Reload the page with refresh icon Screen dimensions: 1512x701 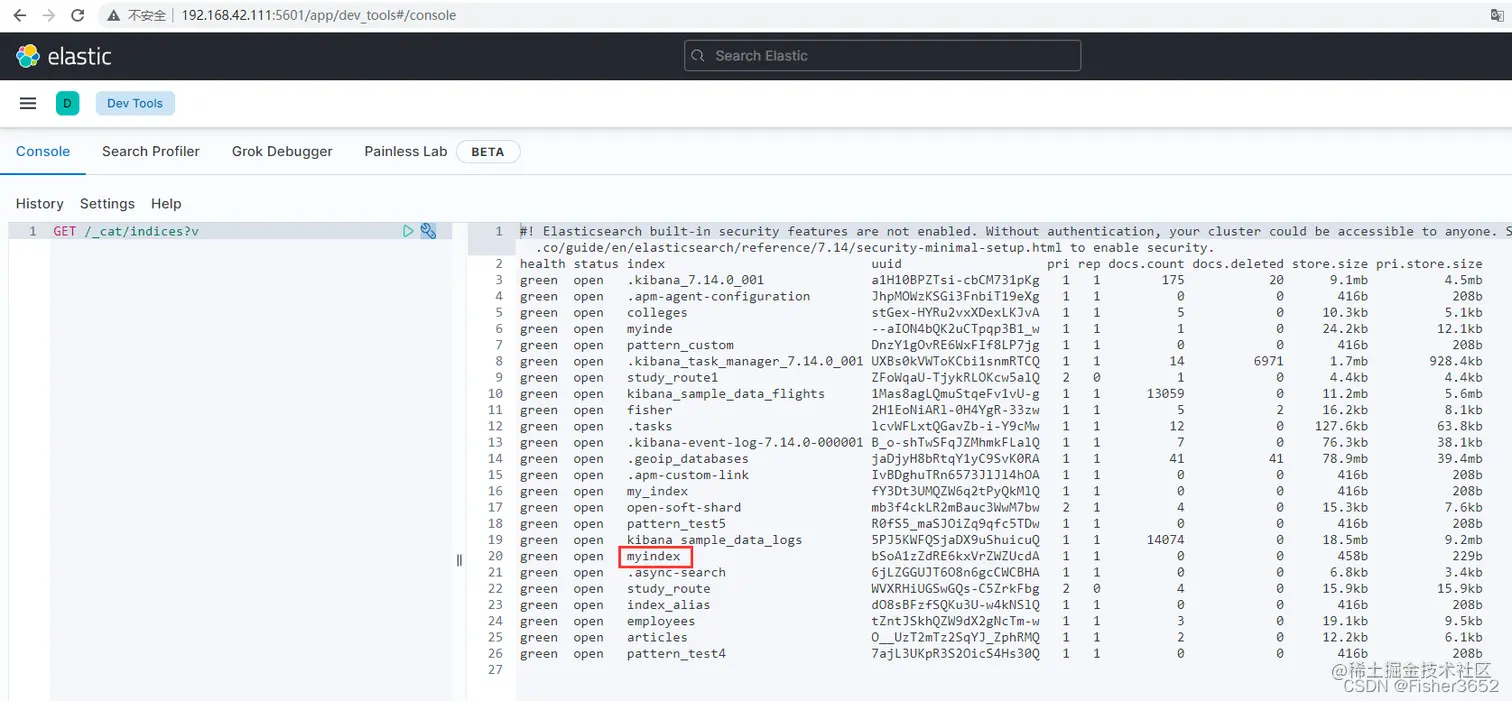78,16
